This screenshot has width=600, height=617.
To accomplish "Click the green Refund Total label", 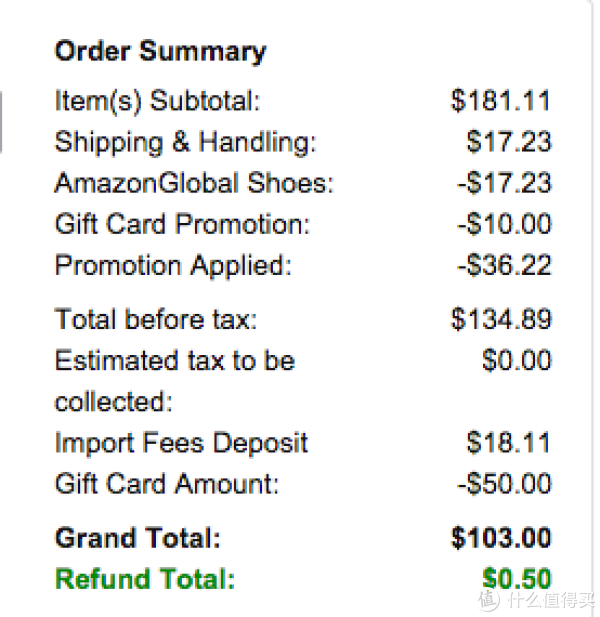I will [x=145, y=579].
